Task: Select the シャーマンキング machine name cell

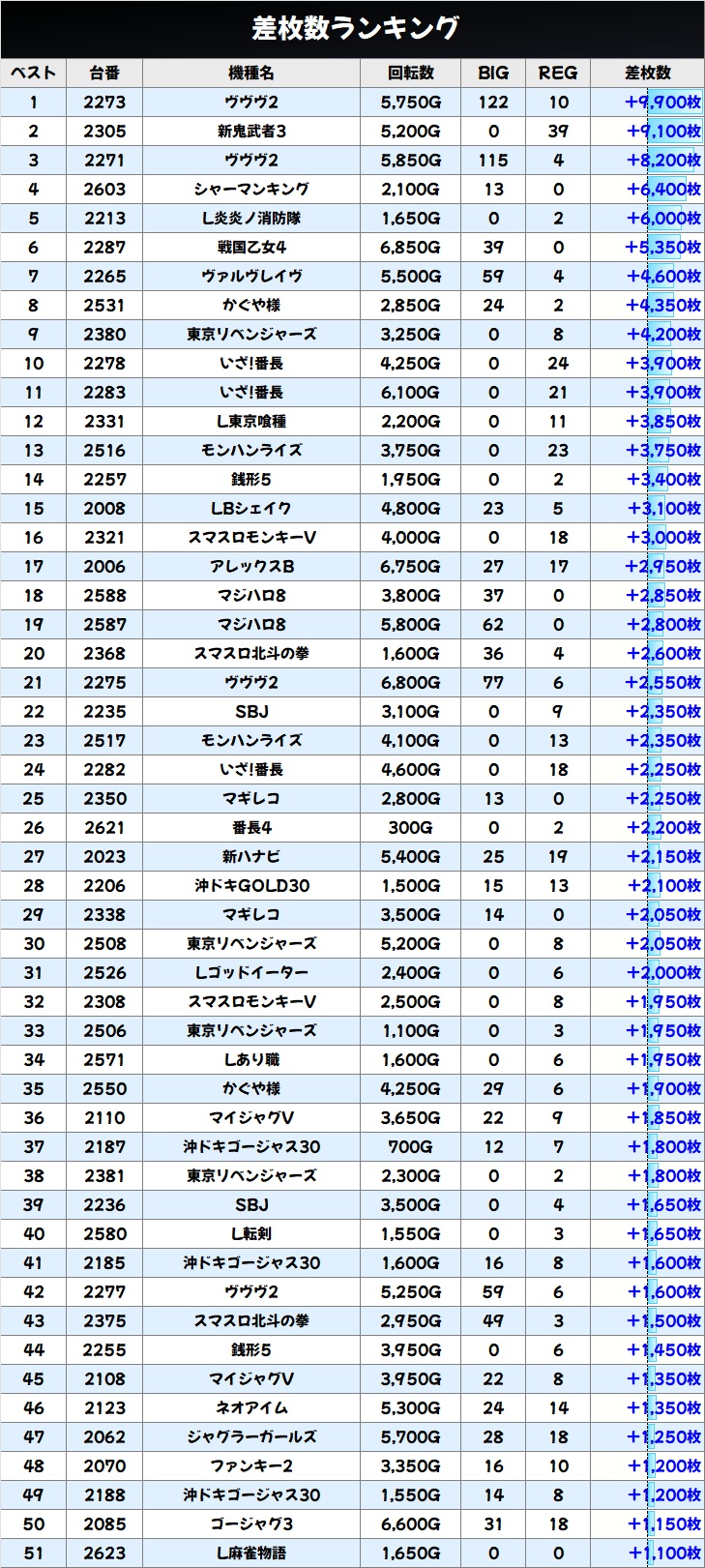Action: [x=251, y=189]
